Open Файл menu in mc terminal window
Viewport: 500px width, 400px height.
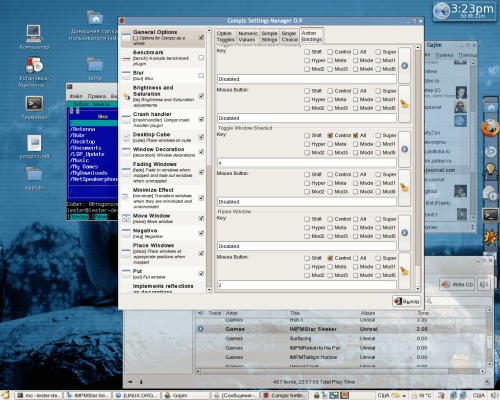coord(76,96)
